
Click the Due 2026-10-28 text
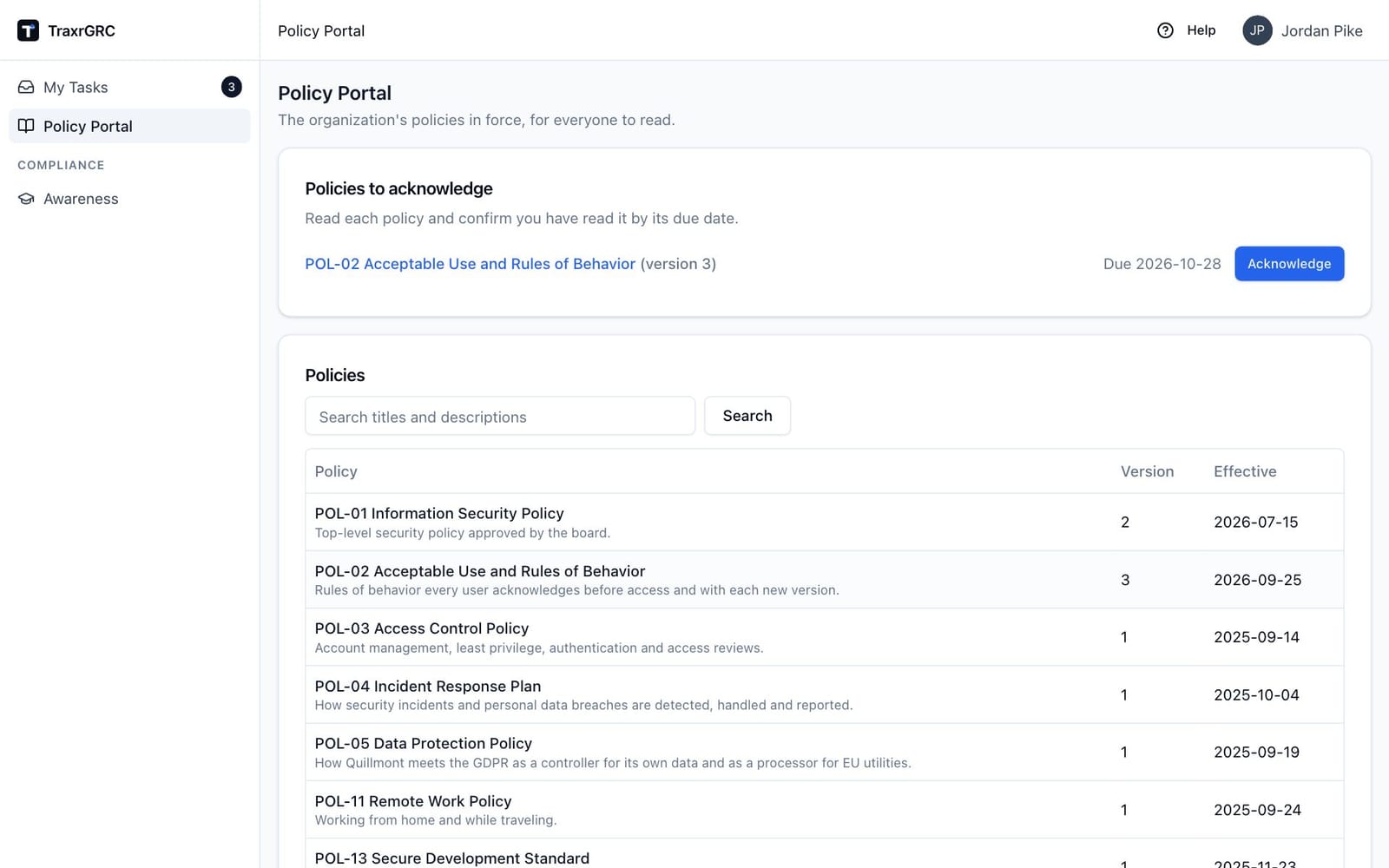point(1162,264)
